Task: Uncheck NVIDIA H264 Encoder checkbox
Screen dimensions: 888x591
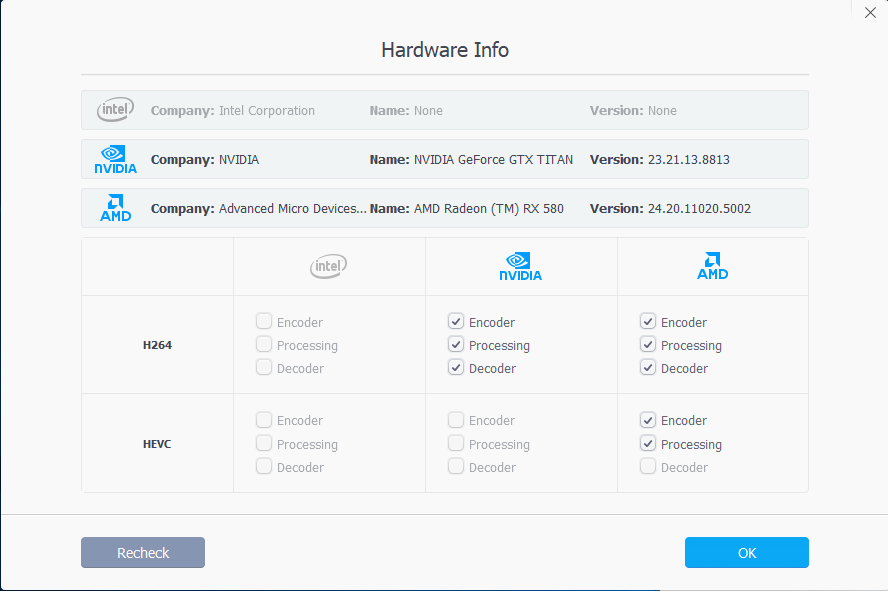Action: [x=456, y=322]
